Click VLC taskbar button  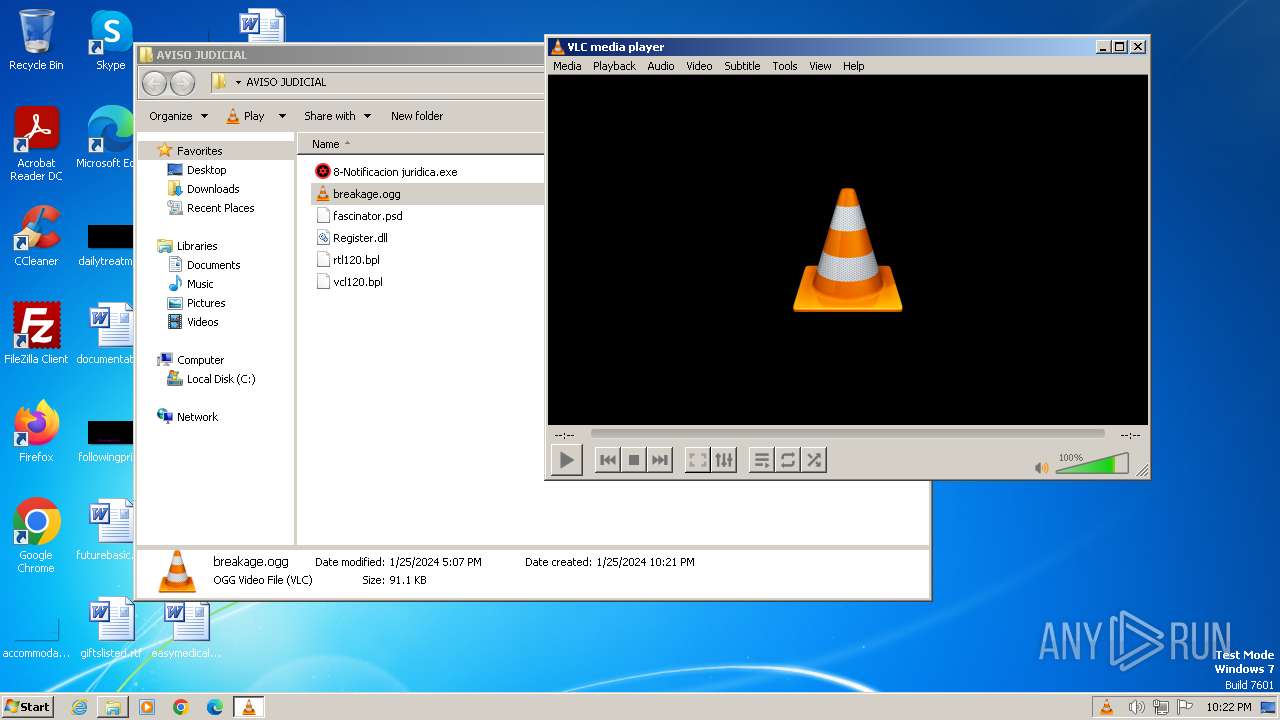tap(248, 707)
